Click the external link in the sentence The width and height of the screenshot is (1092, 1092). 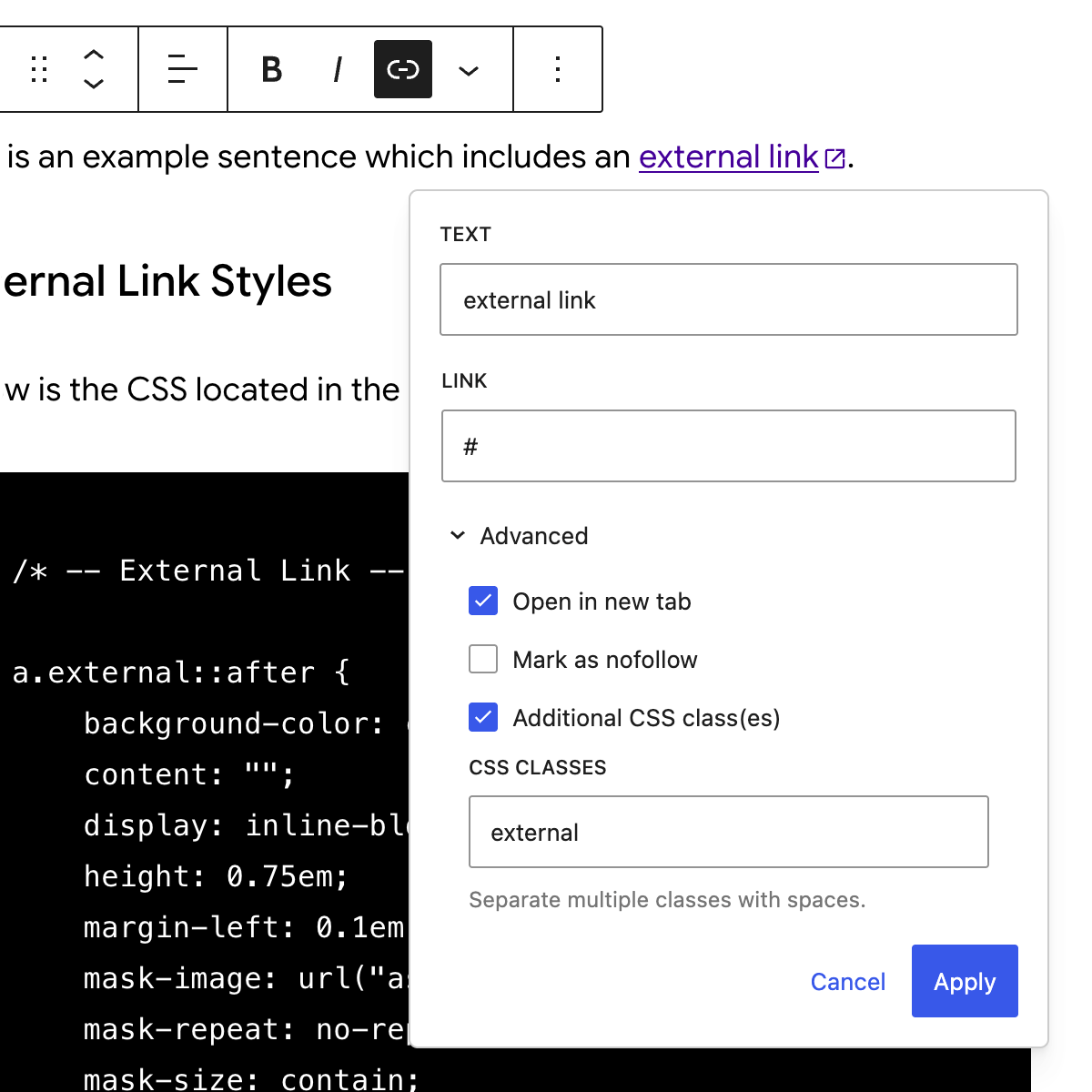point(728,157)
